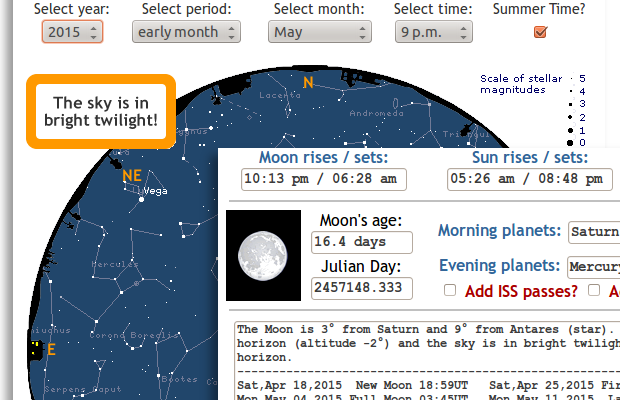This screenshot has height=400, width=620.
Task: Click the Moon and Saturn description text area
Action: coord(427,360)
